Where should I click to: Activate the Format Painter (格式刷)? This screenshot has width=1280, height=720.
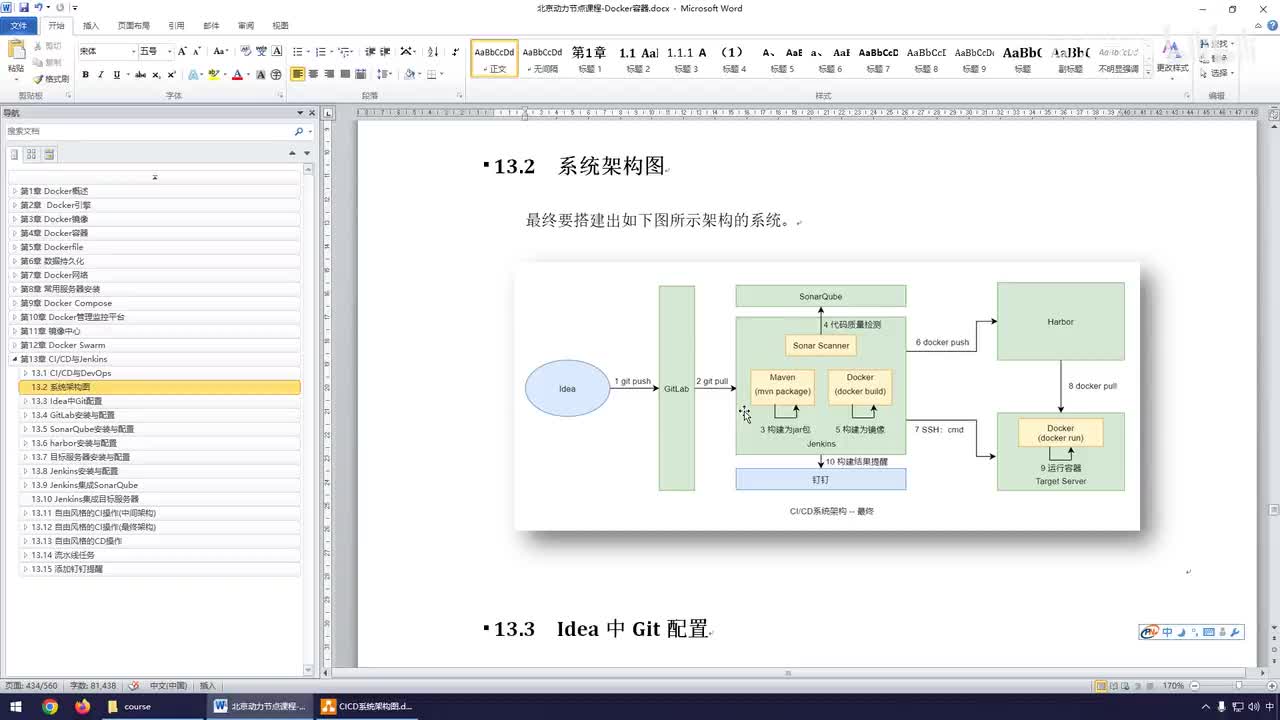pyautogui.click(x=52, y=79)
